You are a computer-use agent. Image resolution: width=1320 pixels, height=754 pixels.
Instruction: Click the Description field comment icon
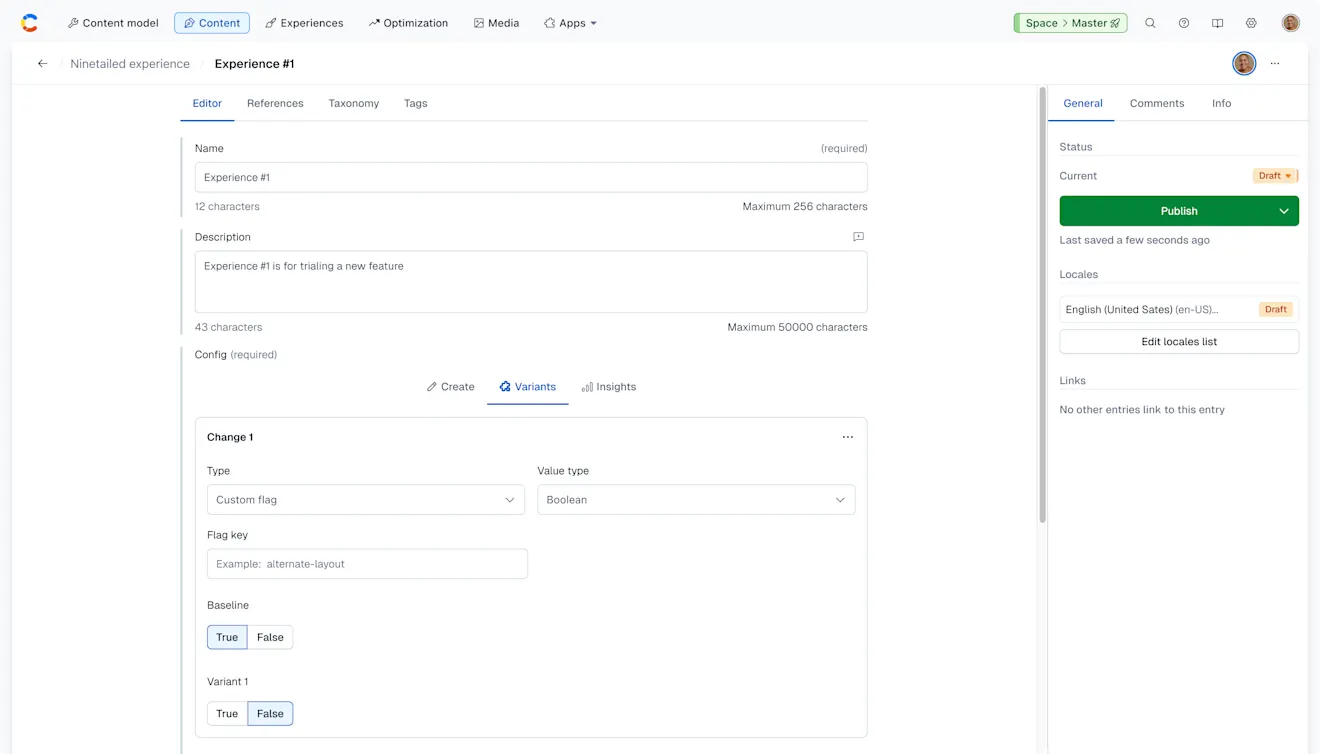[858, 237]
